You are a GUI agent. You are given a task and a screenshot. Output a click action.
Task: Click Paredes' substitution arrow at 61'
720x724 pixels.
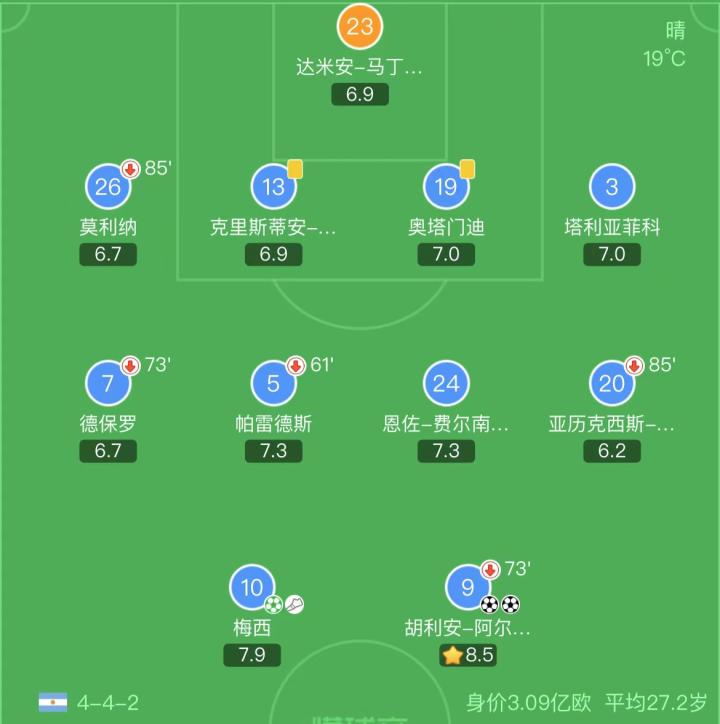click(x=295, y=366)
